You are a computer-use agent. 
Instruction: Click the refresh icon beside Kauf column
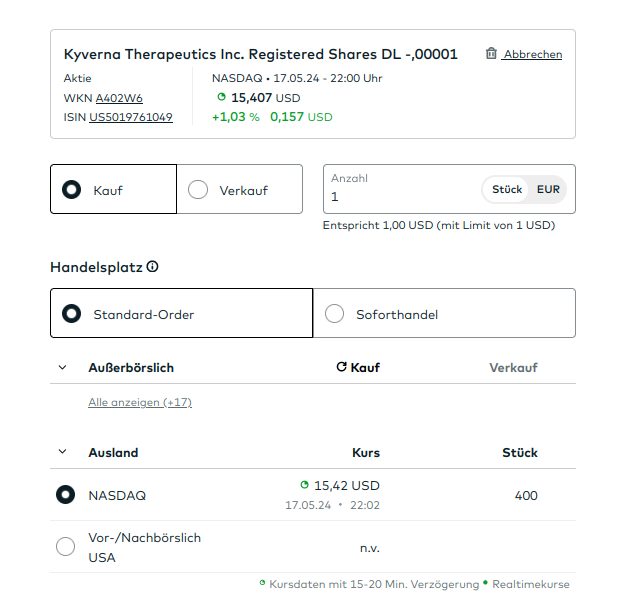341,368
